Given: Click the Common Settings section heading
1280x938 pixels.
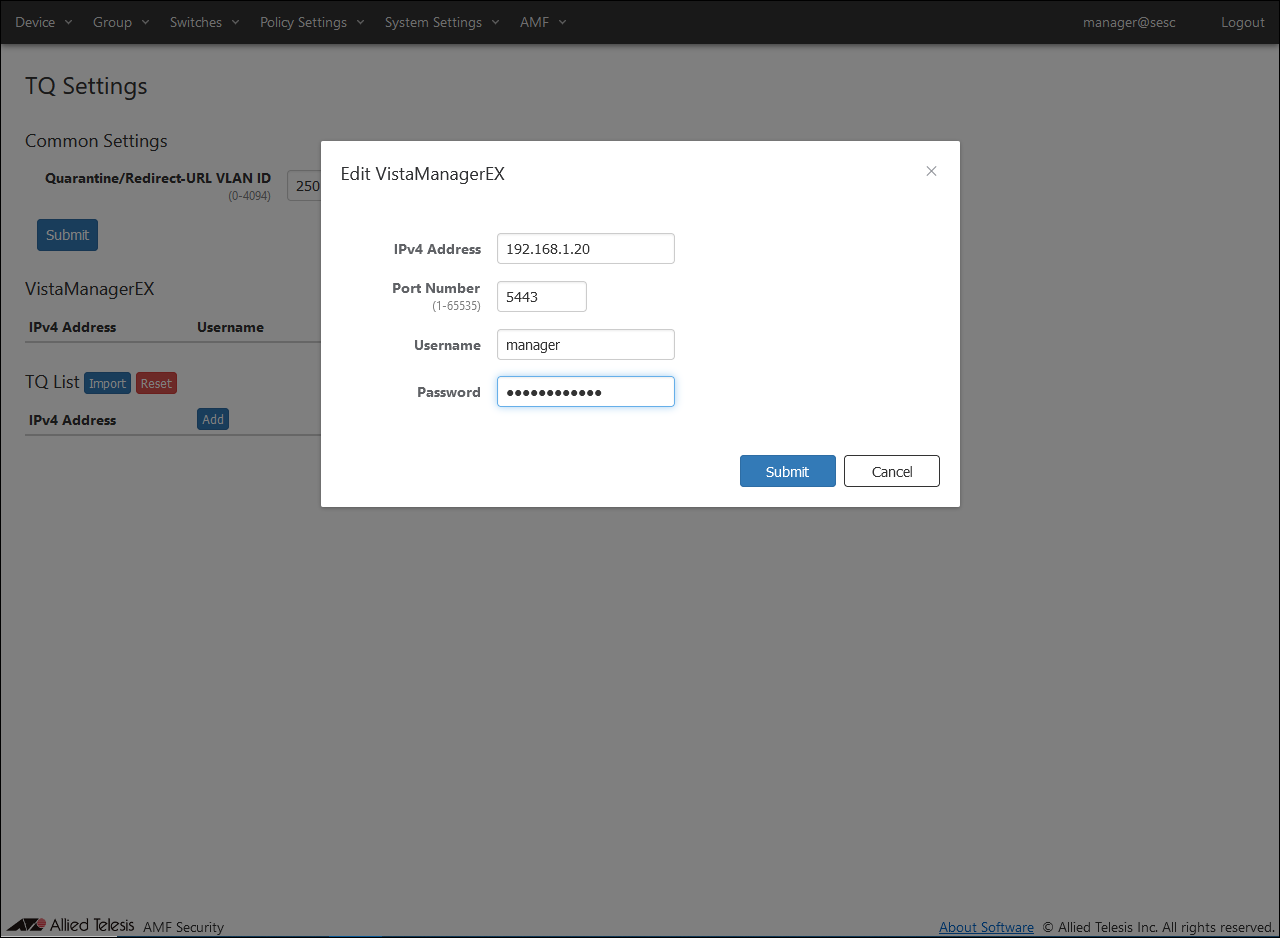Looking at the screenshot, I should tap(96, 141).
